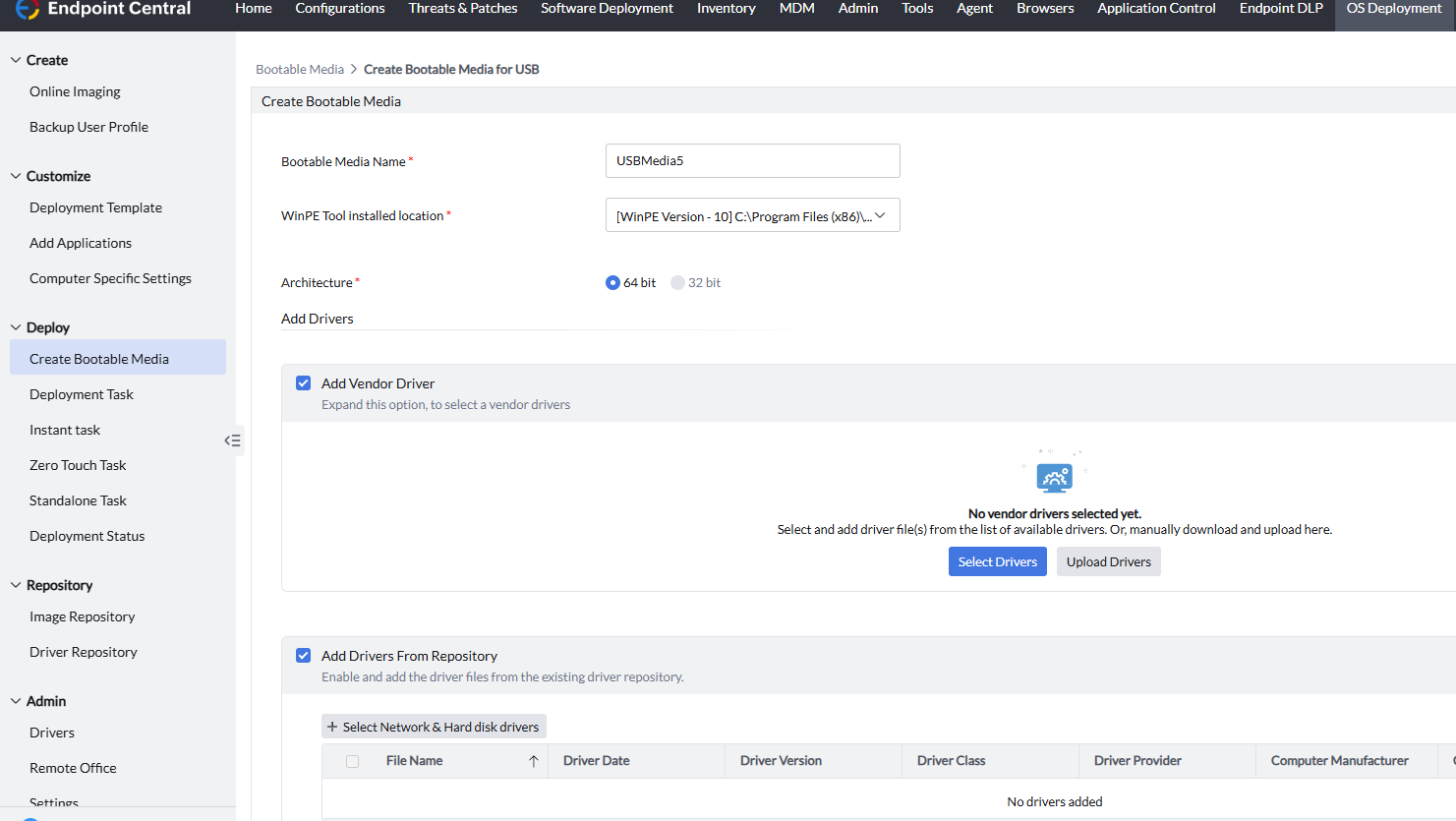This screenshot has width=1456, height=821.
Task: Click the 'No drivers added' text
Action: tap(1055, 801)
